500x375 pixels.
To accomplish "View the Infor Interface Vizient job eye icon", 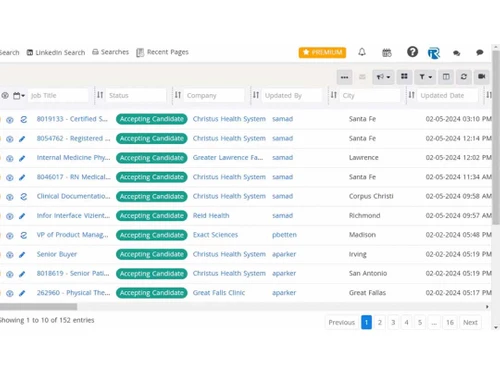I will tap(10, 216).
